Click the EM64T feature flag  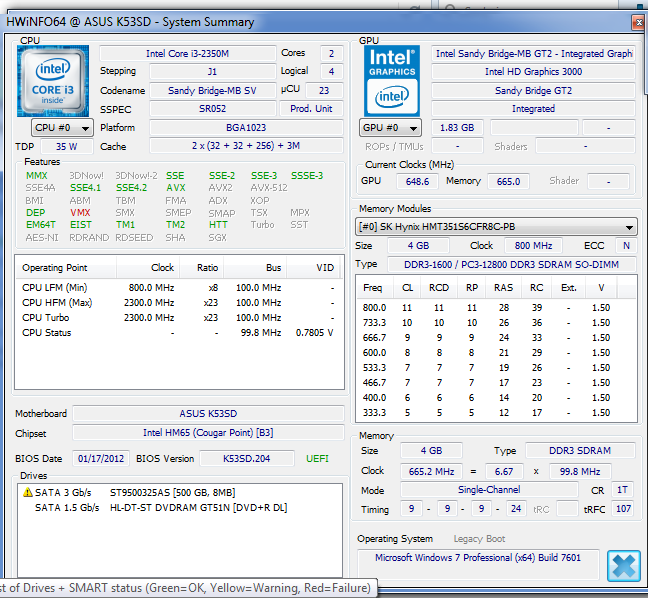click(x=40, y=225)
